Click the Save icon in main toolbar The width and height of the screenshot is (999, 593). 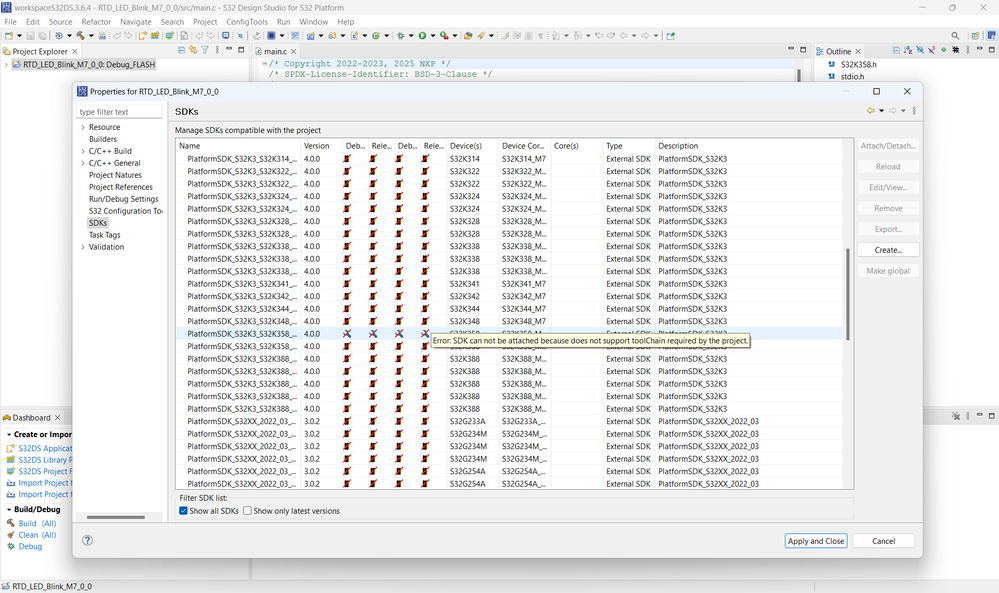coord(30,36)
